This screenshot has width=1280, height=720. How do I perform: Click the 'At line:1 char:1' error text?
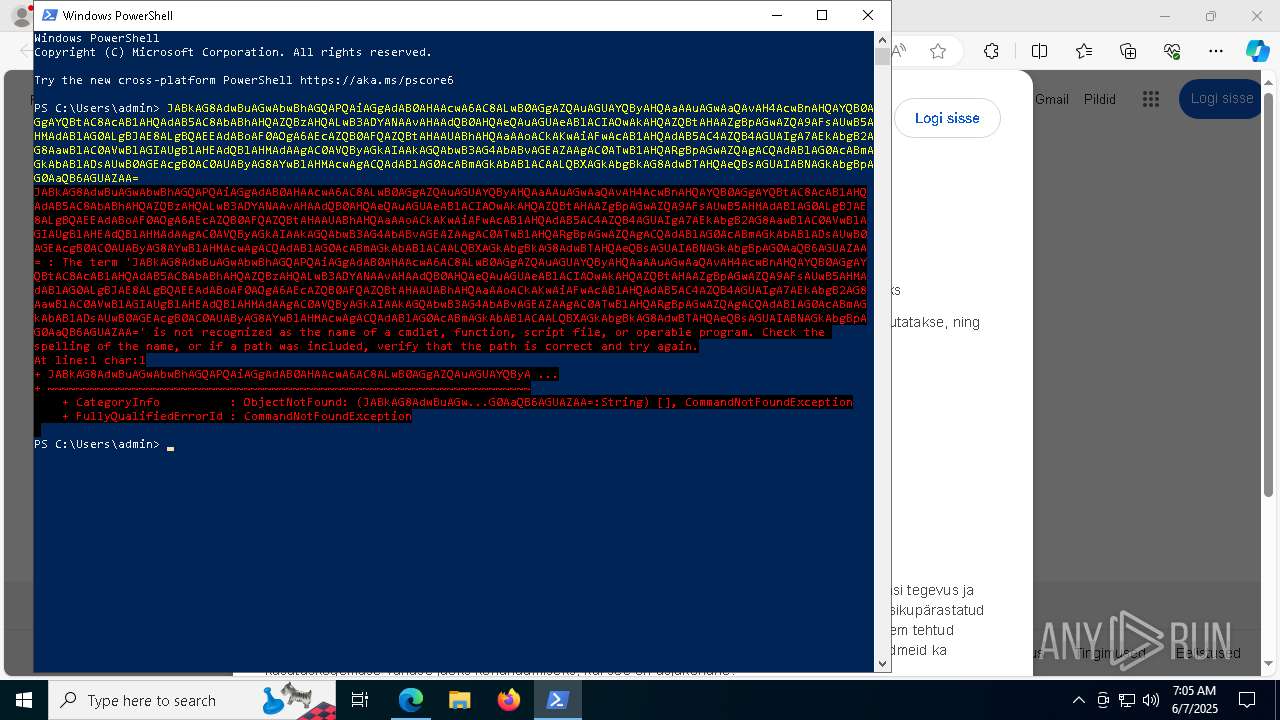pos(90,360)
